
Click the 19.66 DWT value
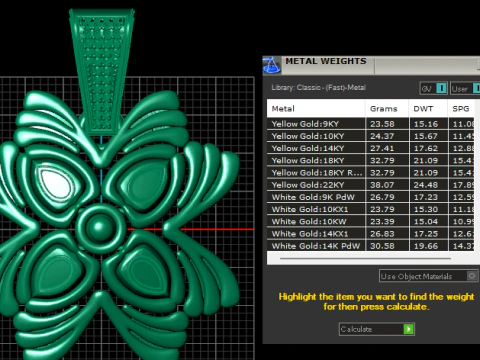[426, 246]
